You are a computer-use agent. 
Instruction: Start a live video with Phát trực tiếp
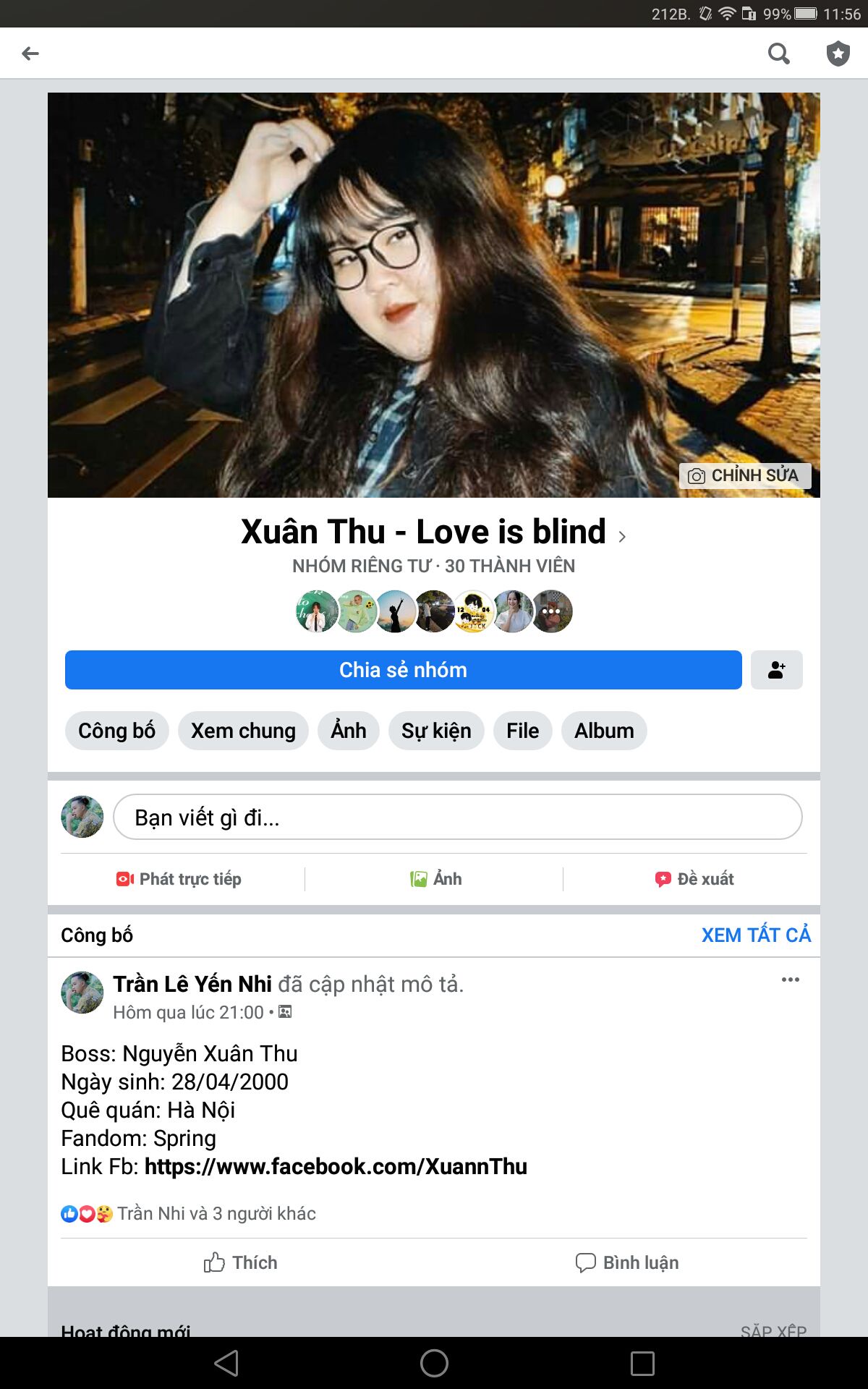point(179,879)
